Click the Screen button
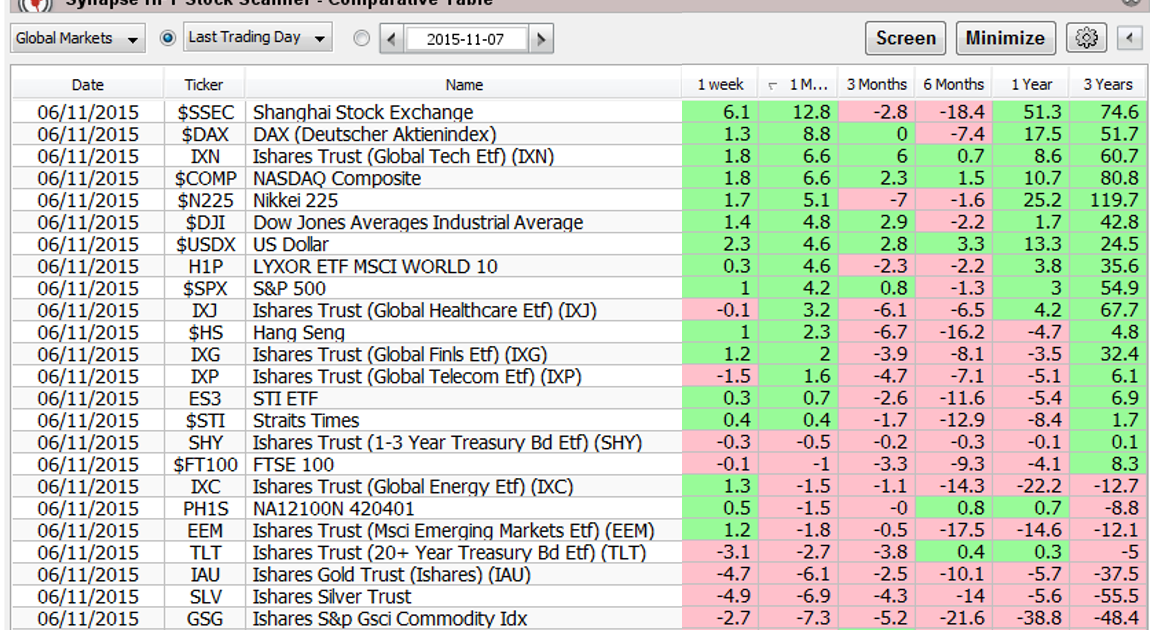1155x630 pixels. (905, 39)
